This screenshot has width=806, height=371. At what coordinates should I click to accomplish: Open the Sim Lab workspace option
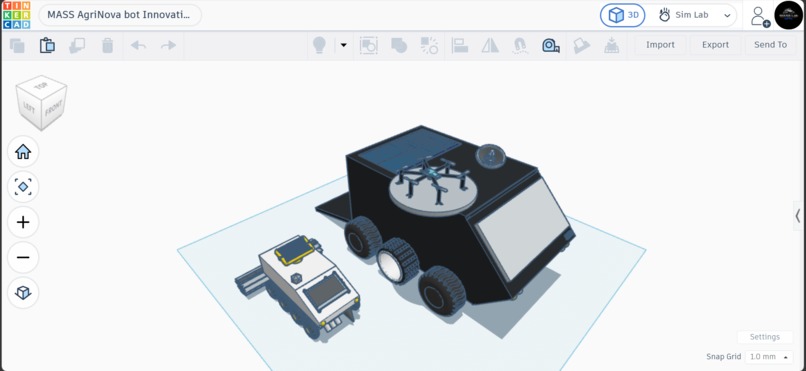click(684, 15)
